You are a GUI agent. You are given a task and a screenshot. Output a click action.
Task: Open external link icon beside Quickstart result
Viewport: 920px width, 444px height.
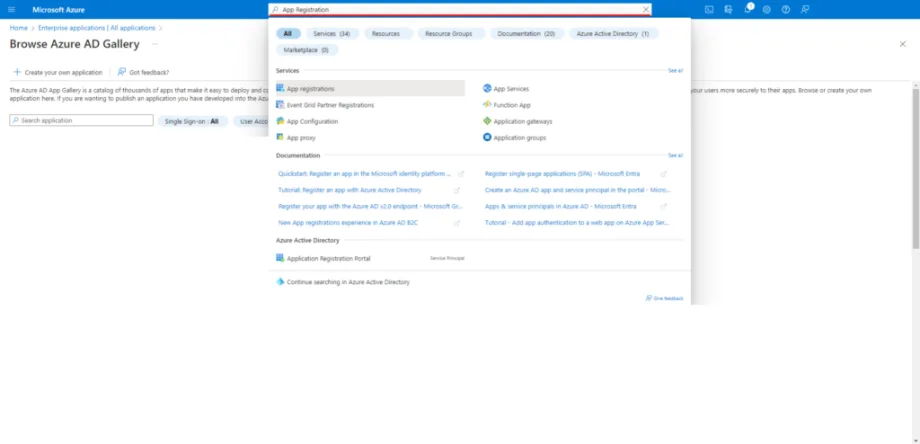tap(461, 174)
